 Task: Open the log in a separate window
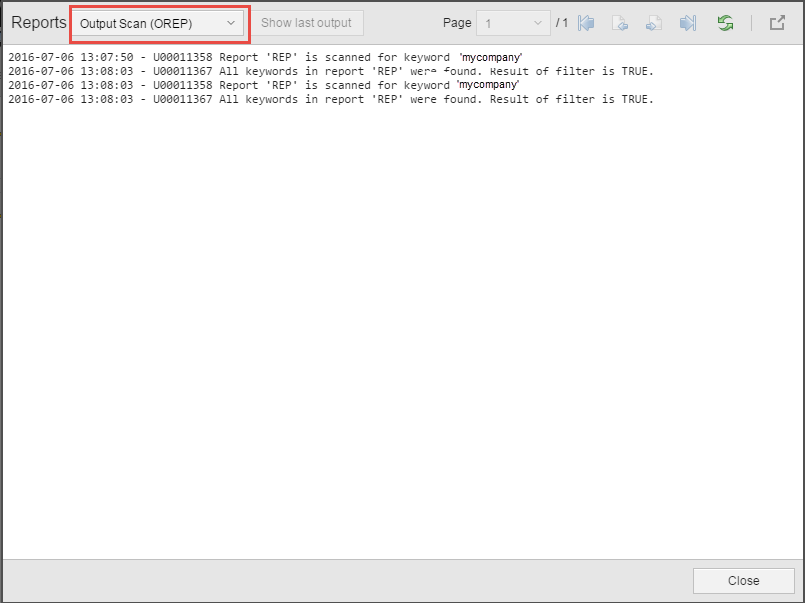(777, 23)
